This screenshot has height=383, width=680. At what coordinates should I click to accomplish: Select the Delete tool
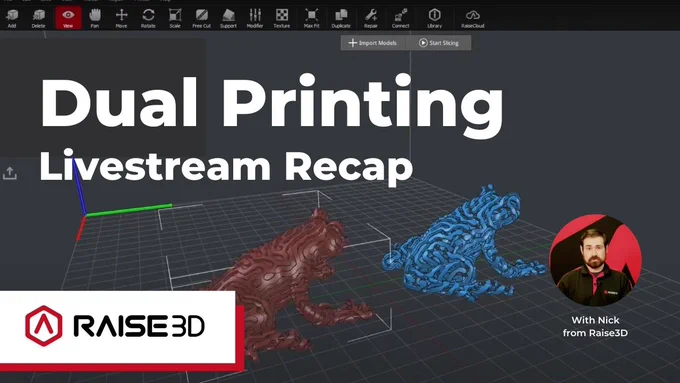(38, 18)
